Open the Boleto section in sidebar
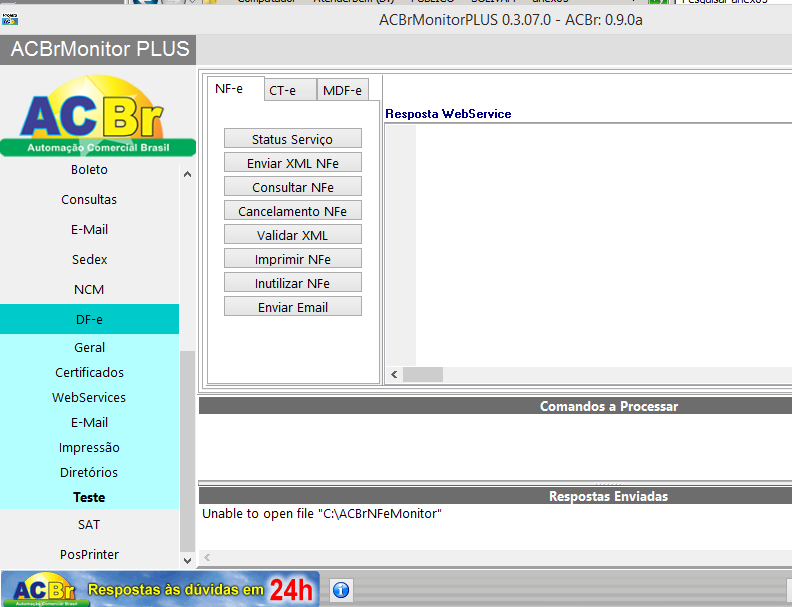The width and height of the screenshot is (792, 607). pos(89,170)
